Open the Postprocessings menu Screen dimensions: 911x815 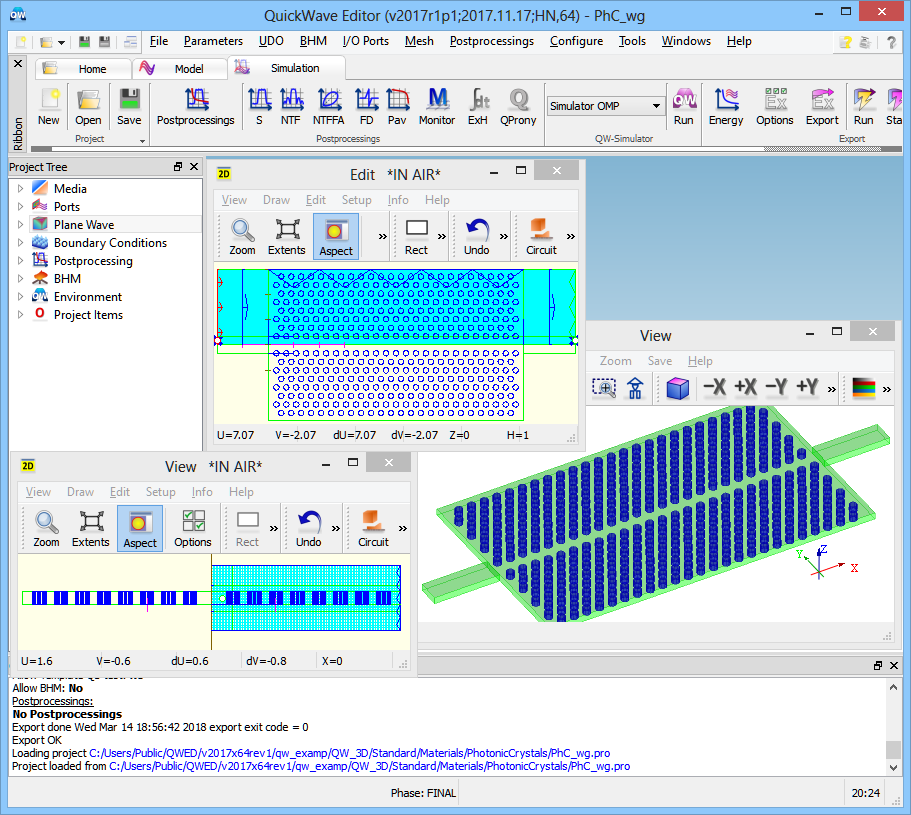491,41
